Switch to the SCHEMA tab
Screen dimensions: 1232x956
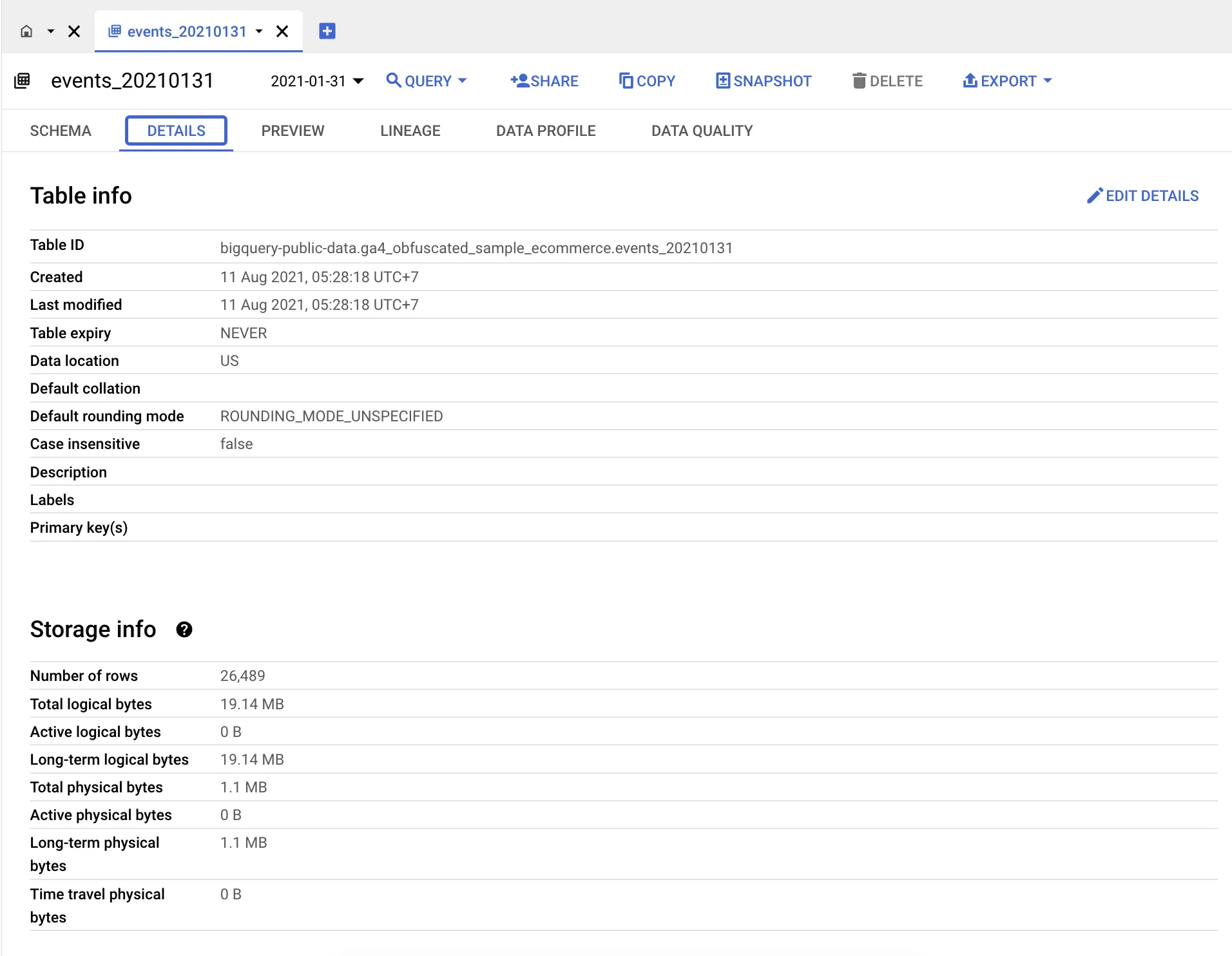click(x=60, y=131)
